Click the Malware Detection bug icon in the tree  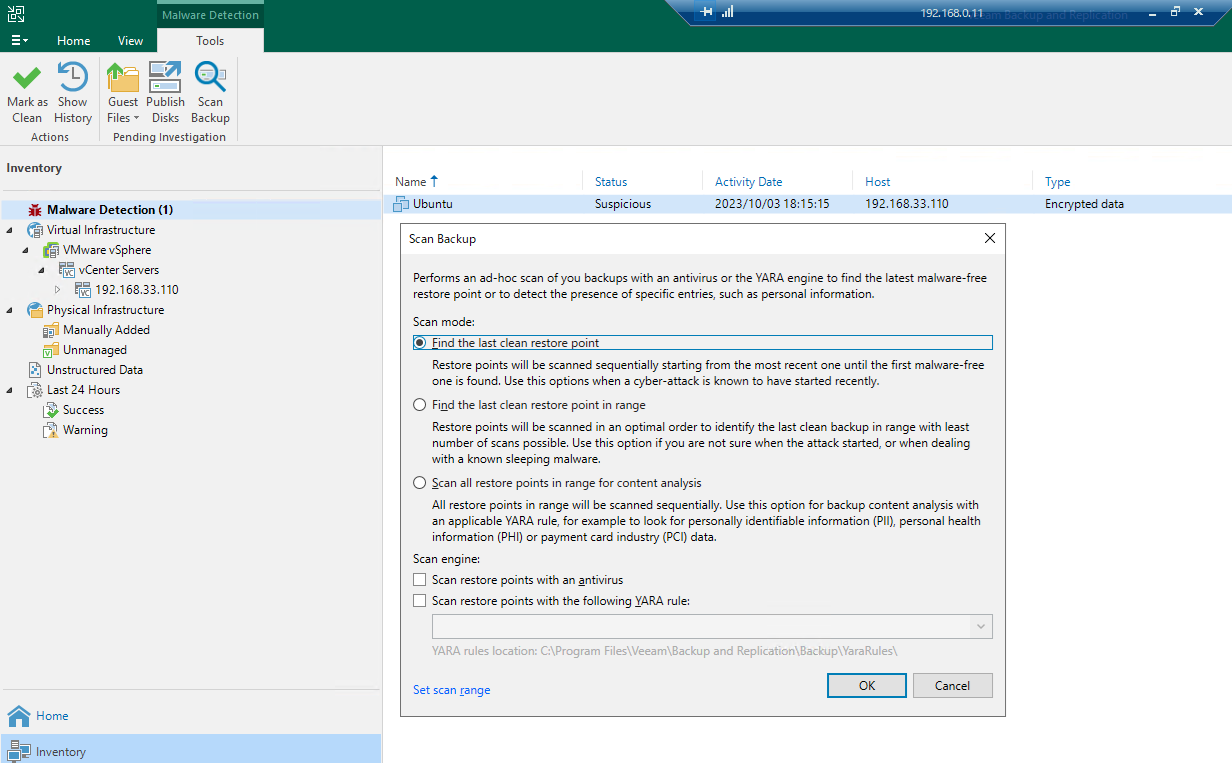point(35,210)
